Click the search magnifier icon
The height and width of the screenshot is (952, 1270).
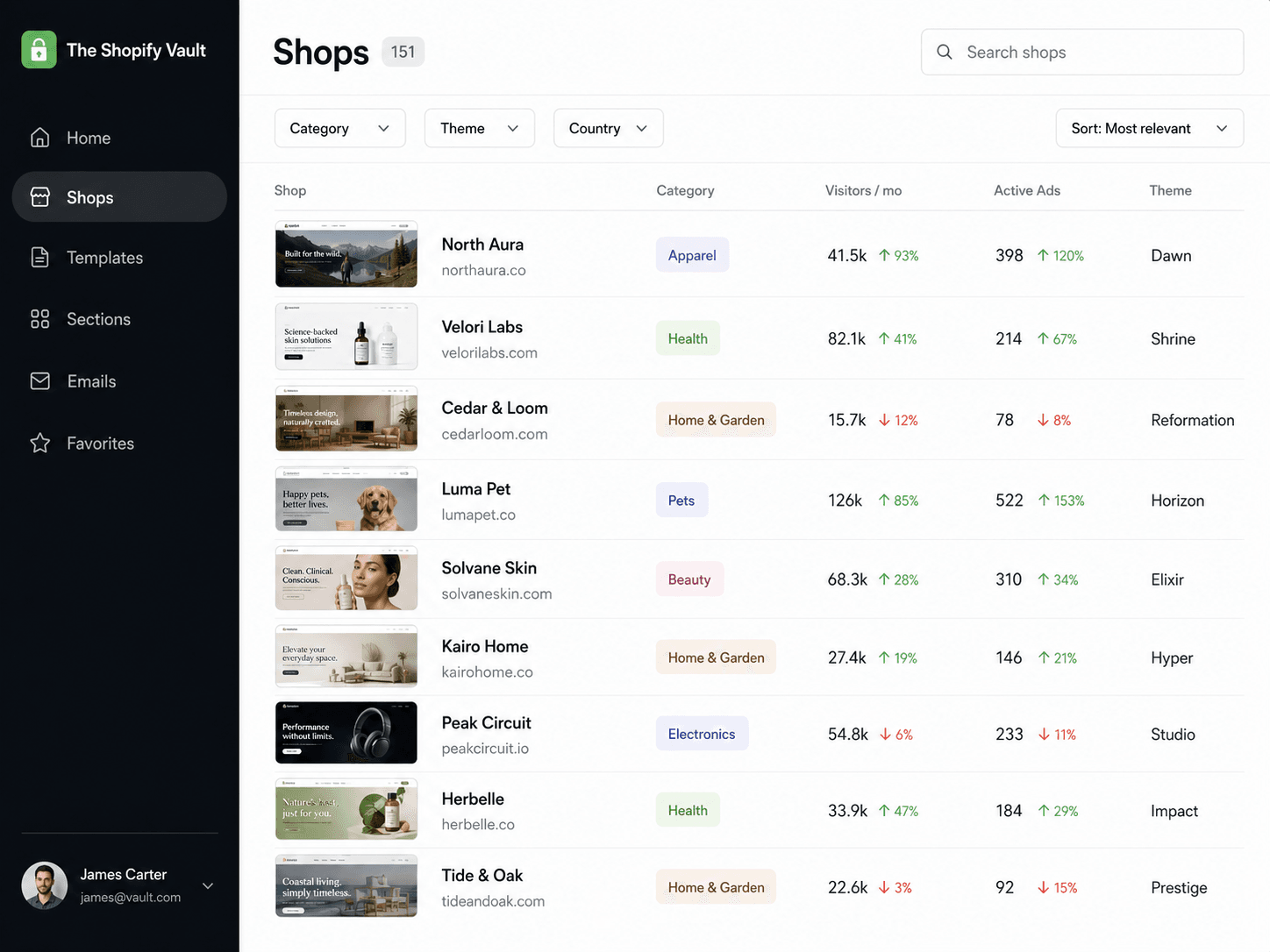click(x=945, y=52)
